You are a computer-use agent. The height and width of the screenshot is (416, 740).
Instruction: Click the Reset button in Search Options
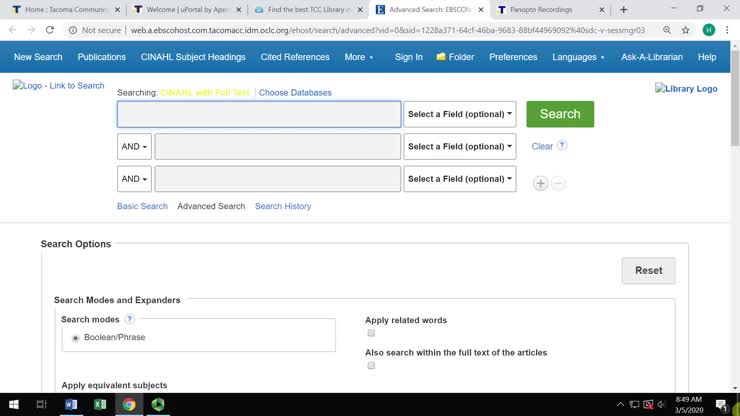pyautogui.click(x=648, y=271)
